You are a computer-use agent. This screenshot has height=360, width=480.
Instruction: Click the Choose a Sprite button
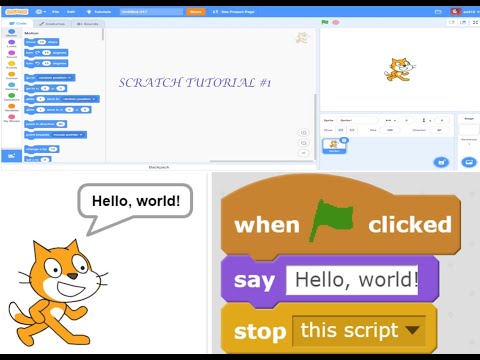coord(441,162)
